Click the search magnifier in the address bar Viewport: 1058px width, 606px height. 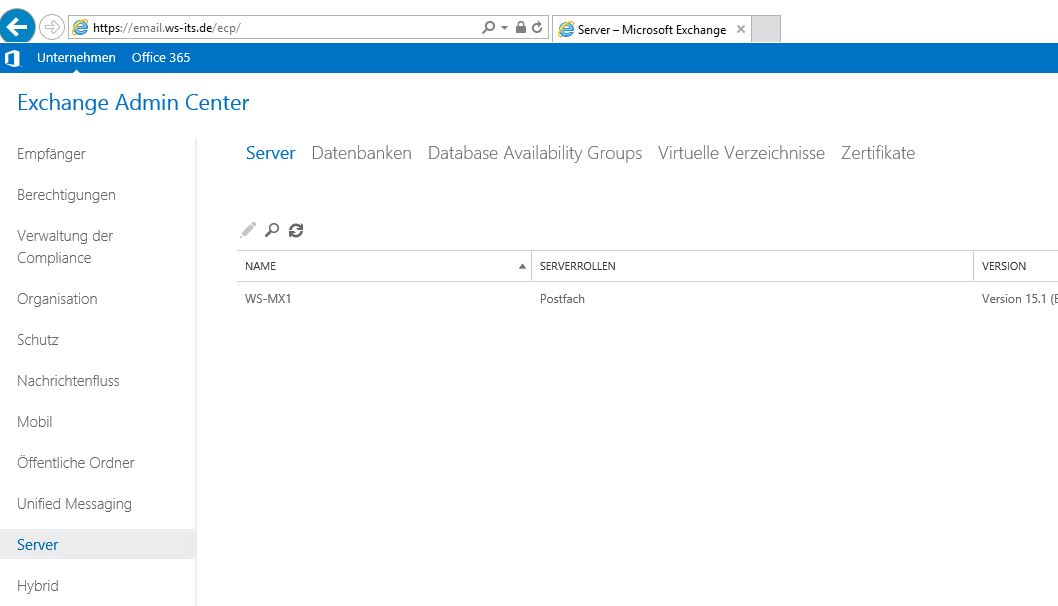tap(488, 27)
